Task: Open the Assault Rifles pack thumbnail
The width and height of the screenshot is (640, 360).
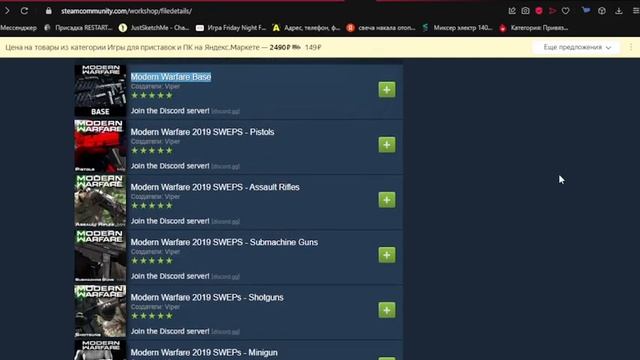Action: click(x=100, y=201)
